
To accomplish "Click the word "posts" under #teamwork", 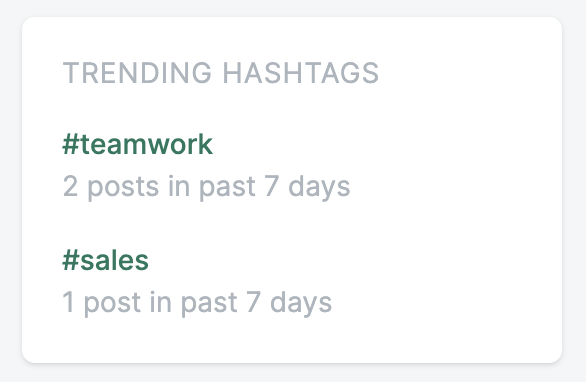I will (123, 187).
